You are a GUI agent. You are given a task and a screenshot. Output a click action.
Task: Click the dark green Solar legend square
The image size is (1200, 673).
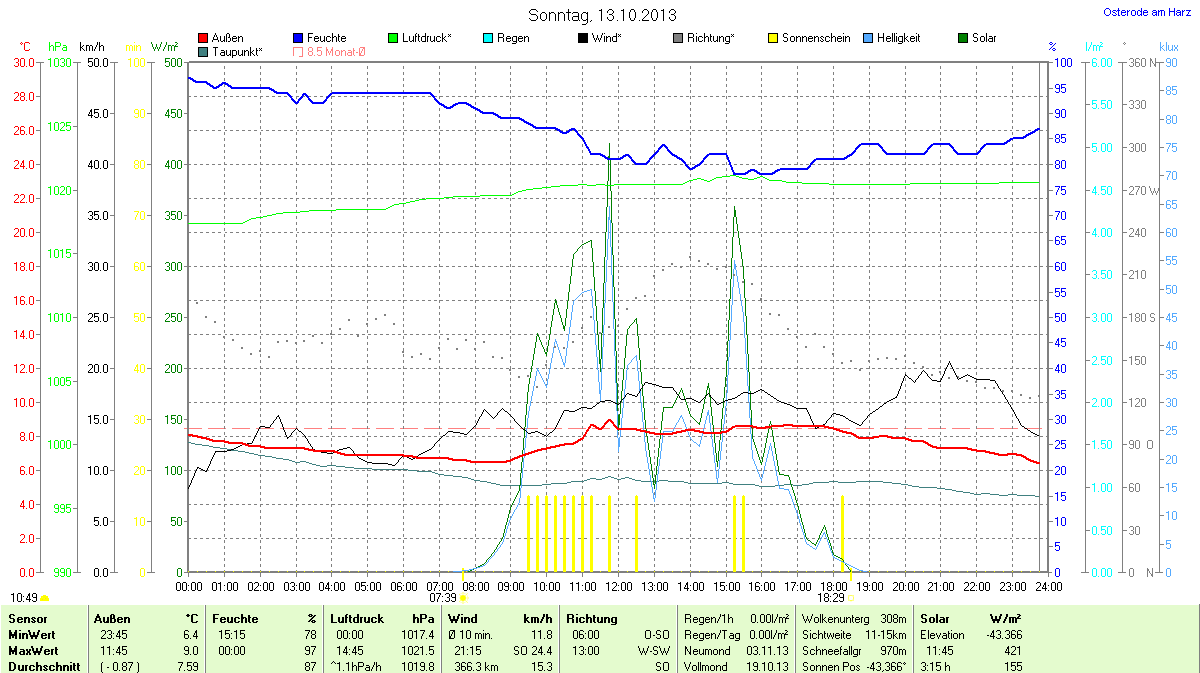(963, 38)
